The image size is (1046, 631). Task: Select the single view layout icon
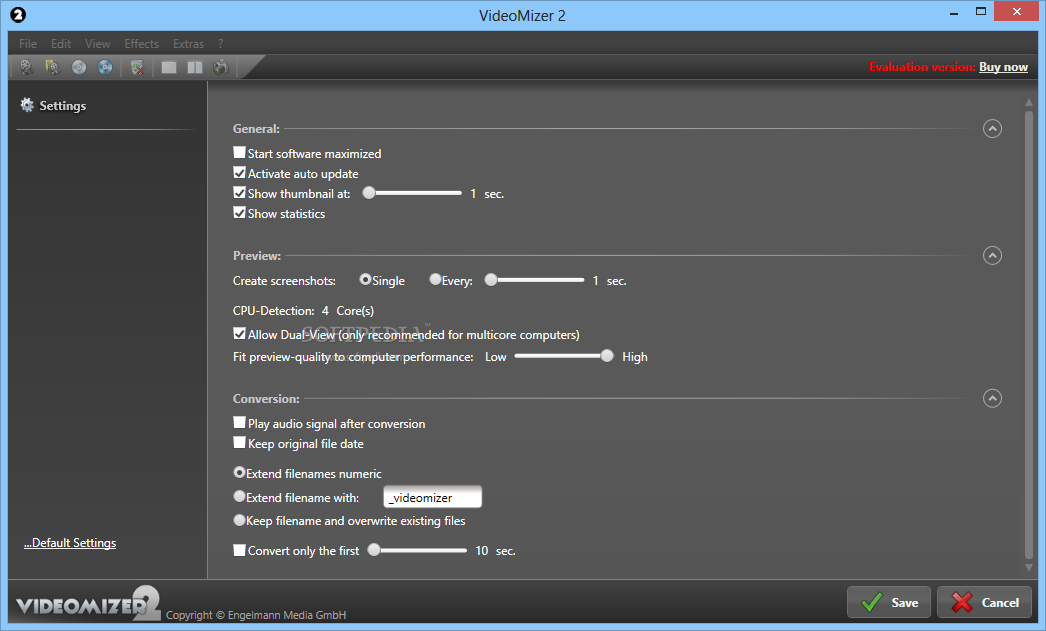click(x=169, y=67)
